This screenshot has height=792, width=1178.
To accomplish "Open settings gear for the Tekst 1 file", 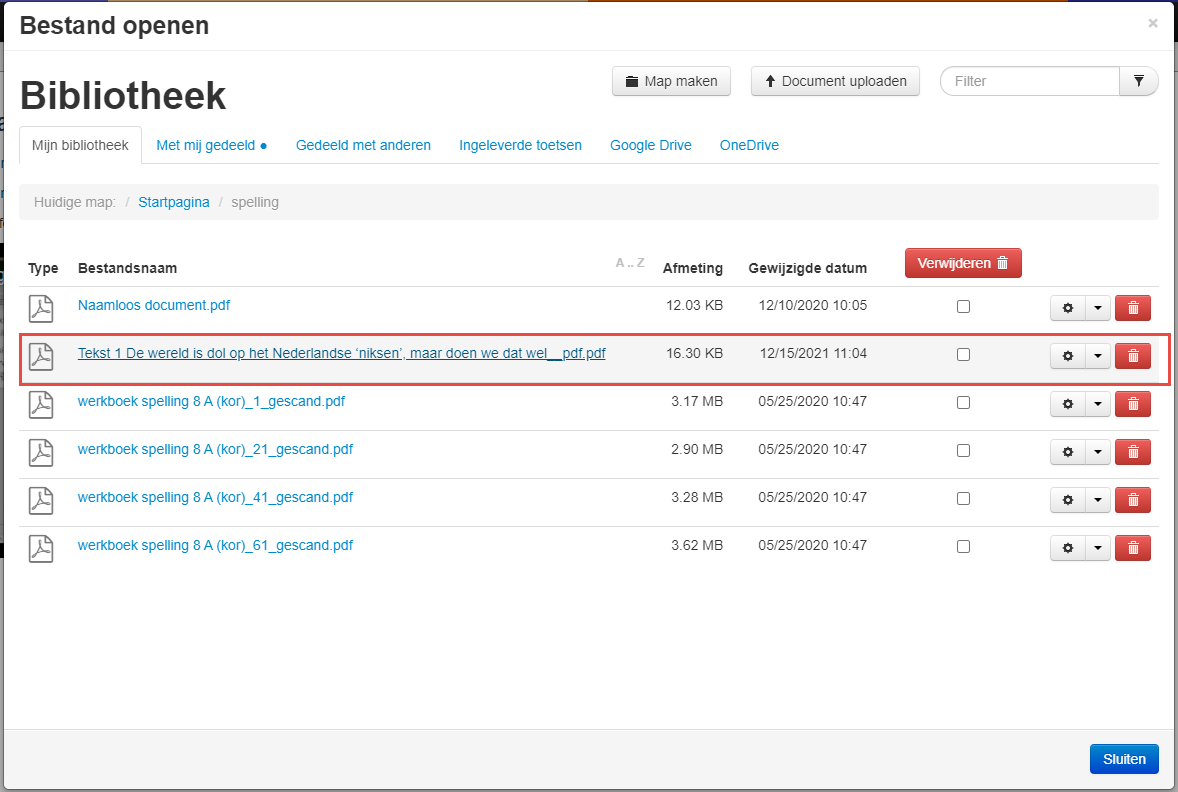I will pyautogui.click(x=1068, y=356).
